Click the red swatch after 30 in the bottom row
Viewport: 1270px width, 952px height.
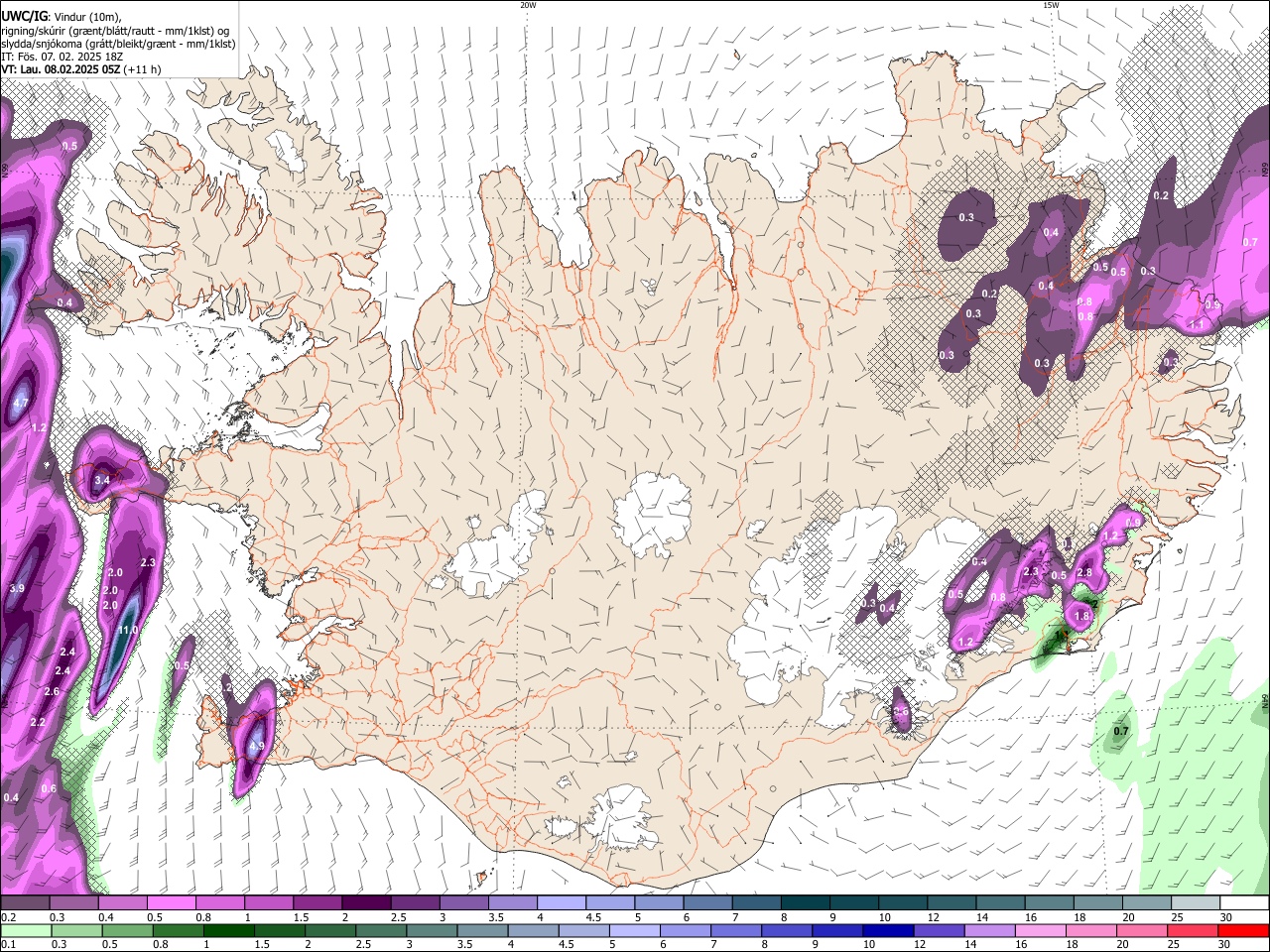(1244, 931)
